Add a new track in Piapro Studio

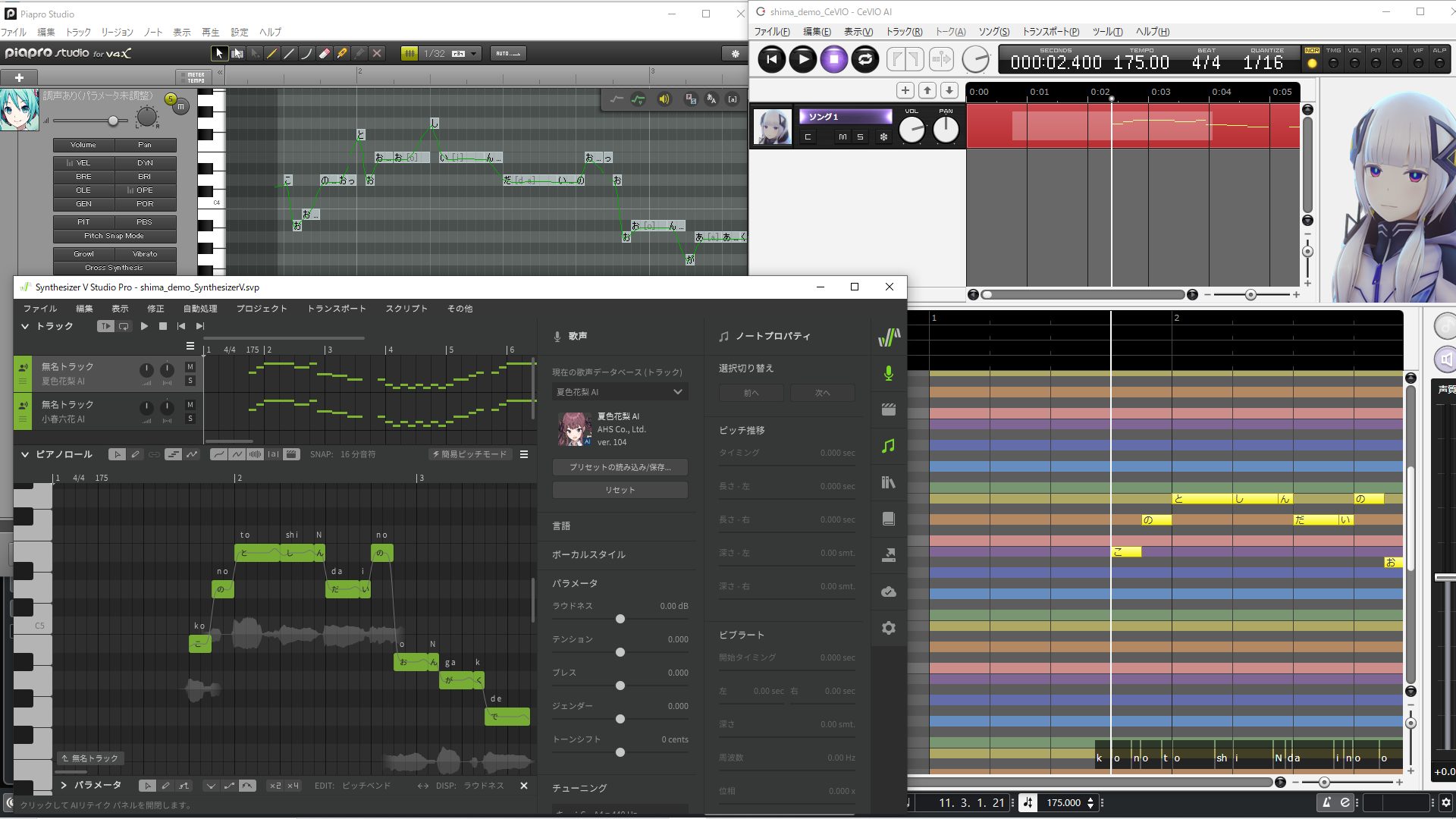pyautogui.click(x=20, y=77)
